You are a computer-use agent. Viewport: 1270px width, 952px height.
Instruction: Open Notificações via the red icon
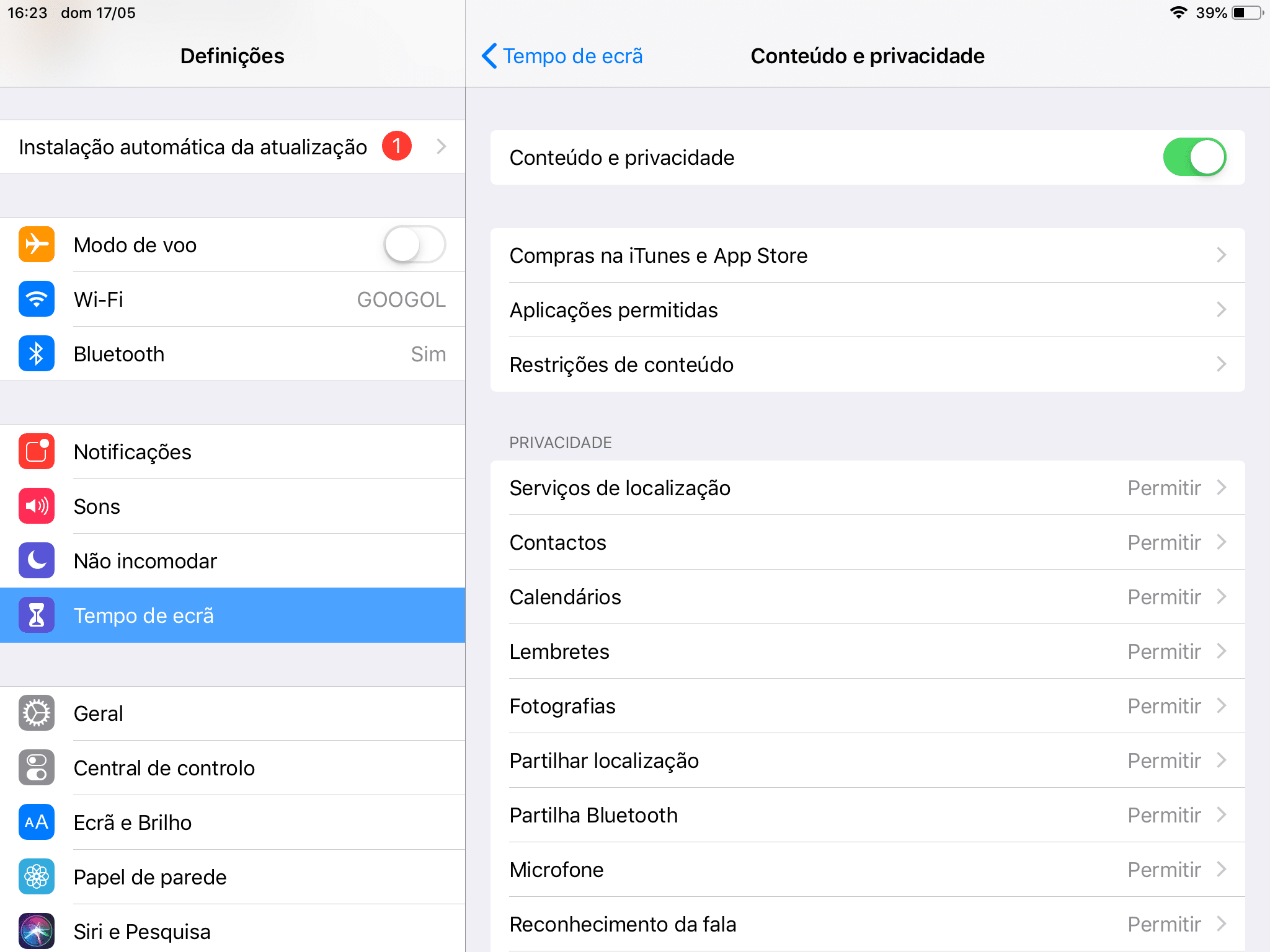pos(37,452)
